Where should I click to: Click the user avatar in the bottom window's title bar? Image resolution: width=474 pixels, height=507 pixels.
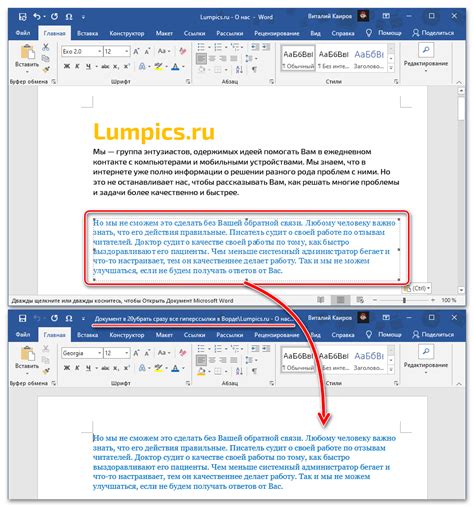coord(363,317)
